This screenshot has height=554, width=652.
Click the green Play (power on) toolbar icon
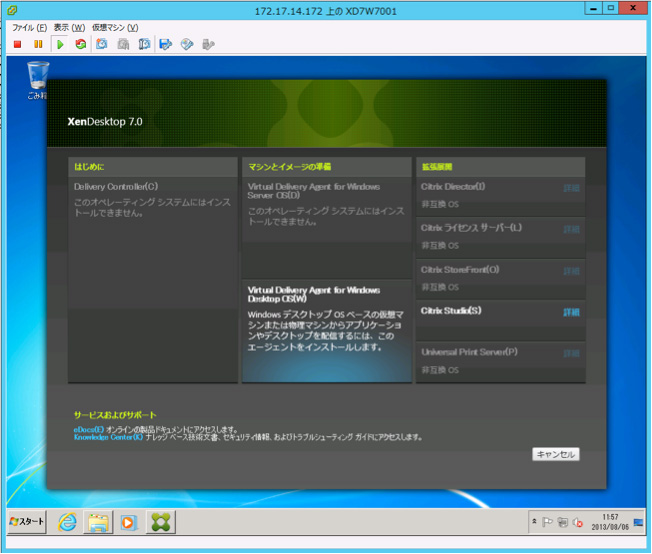click(60, 44)
